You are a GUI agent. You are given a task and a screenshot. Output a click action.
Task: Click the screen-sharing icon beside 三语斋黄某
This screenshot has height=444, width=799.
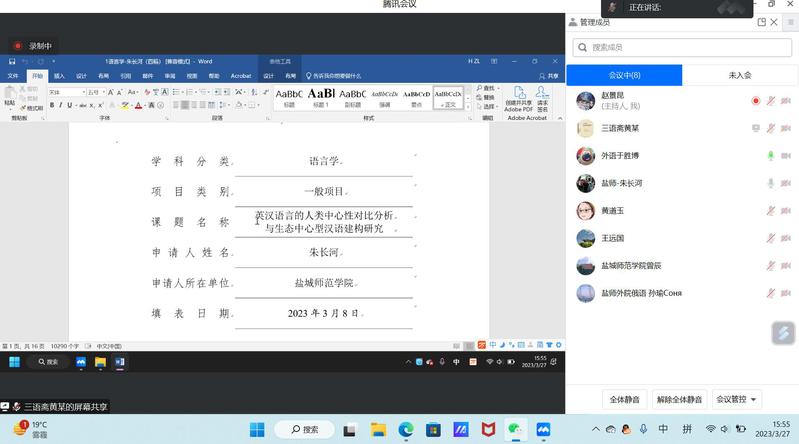click(756, 128)
